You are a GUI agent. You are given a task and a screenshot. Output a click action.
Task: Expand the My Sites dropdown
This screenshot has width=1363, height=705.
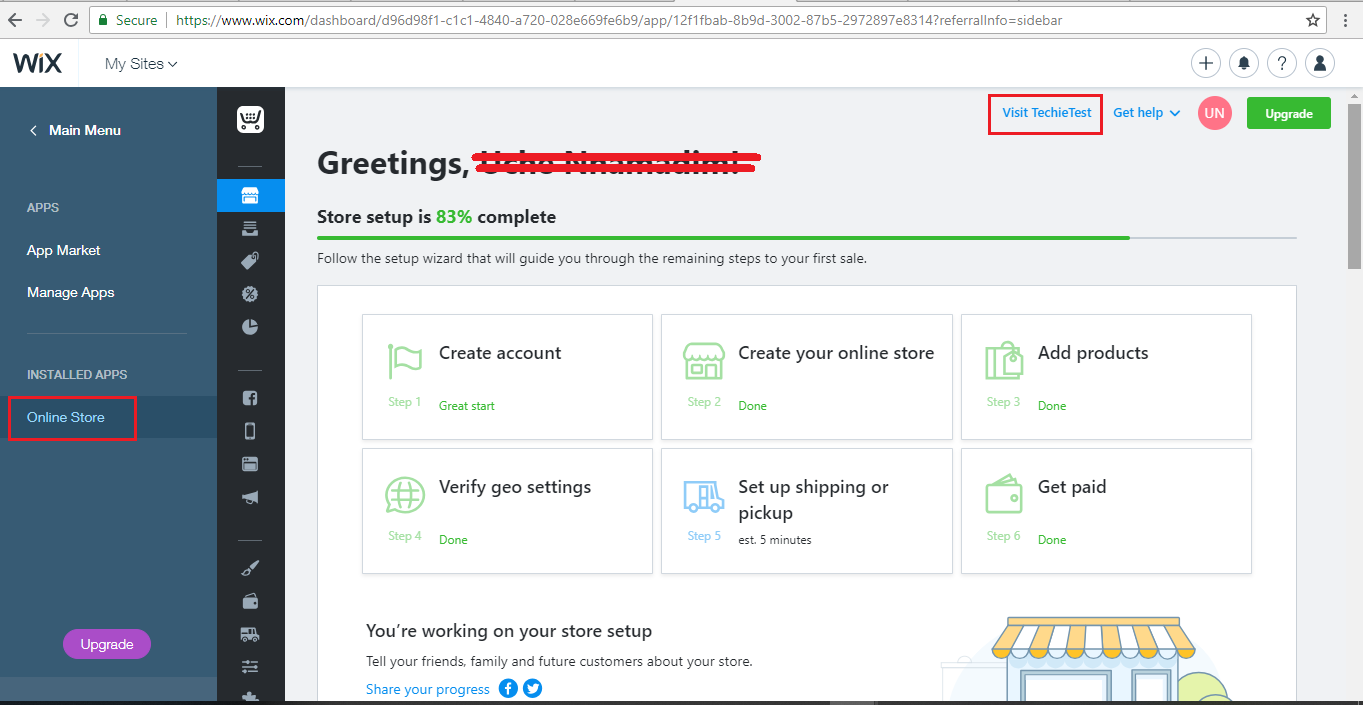click(141, 63)
